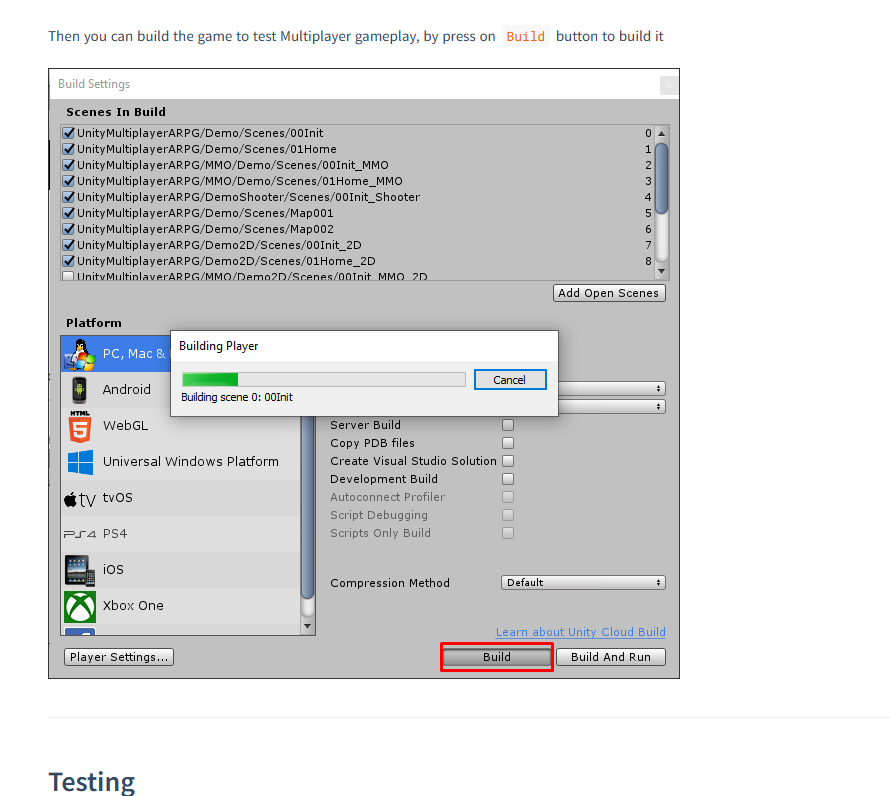Viewport: 890px width, 796px height.
Task: Uncheck the 01Home_MMO scene checkbox
Action: point(69,181)
